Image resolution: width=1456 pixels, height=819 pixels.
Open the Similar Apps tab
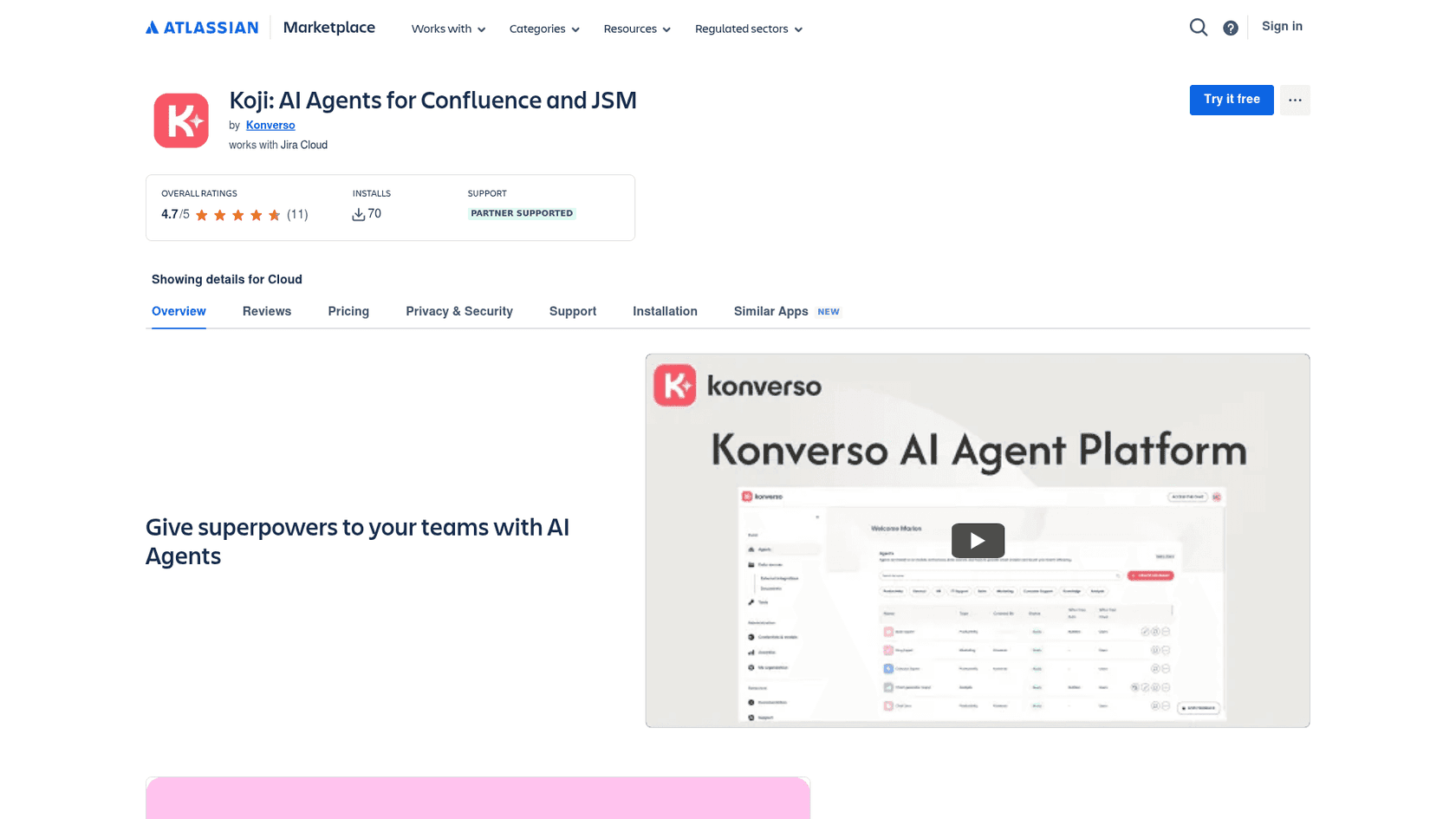tap(770, 311)
